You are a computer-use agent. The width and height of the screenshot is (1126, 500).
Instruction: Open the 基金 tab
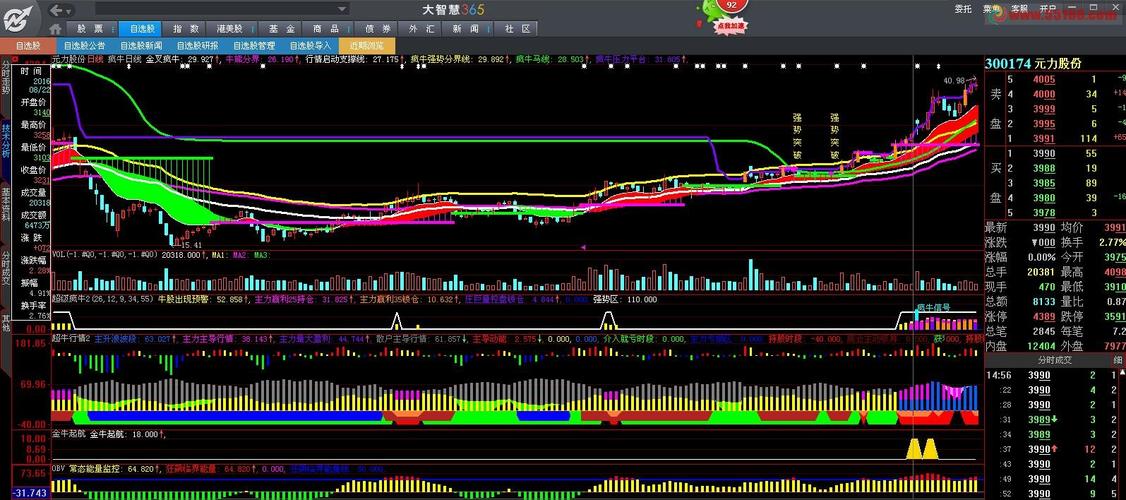click(x=281, y=29)
